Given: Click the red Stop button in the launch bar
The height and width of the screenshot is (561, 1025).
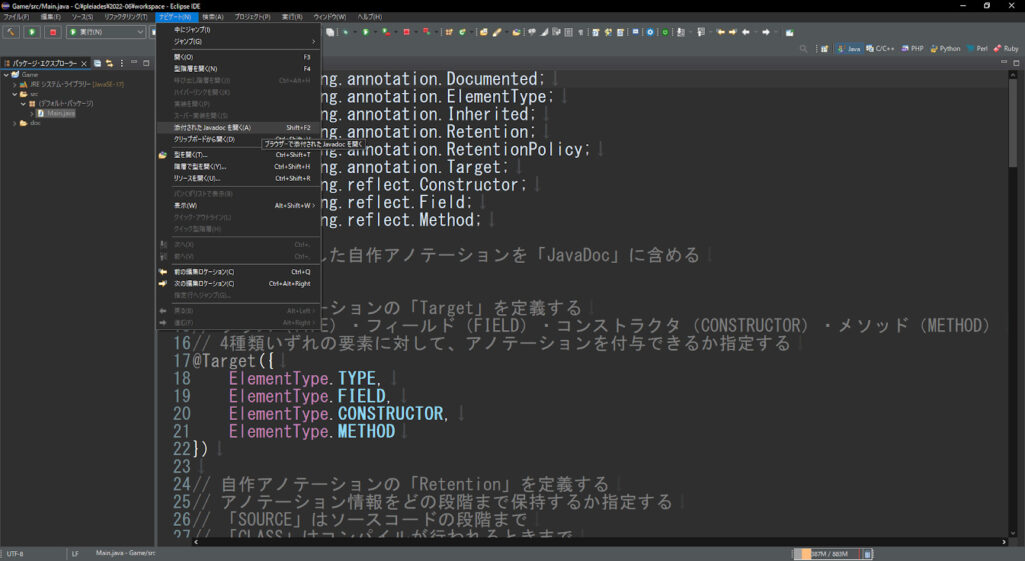Looking at the screenshot, I should pyautogui.click(x=53, y=31).
